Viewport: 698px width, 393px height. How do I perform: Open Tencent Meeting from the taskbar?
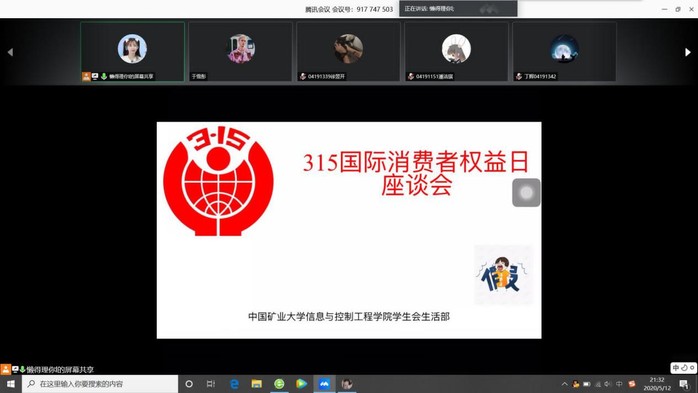click(x=325, y=384)
